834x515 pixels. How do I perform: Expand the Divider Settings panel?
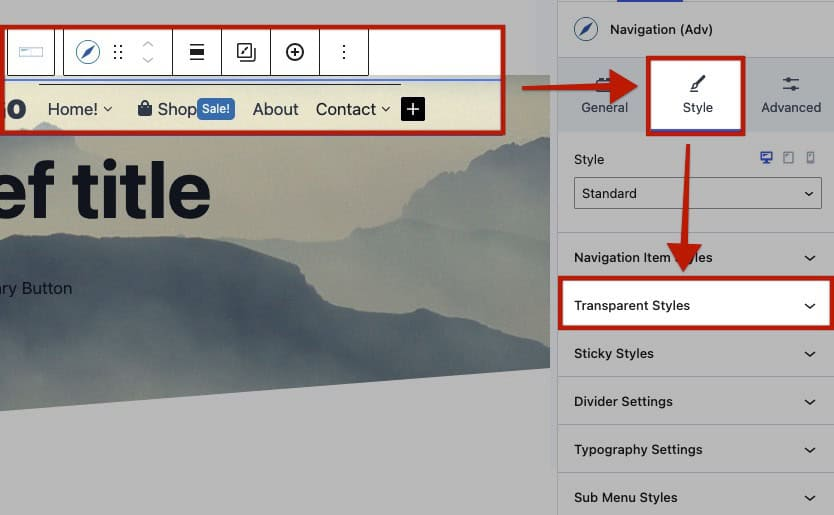[696, 401]
